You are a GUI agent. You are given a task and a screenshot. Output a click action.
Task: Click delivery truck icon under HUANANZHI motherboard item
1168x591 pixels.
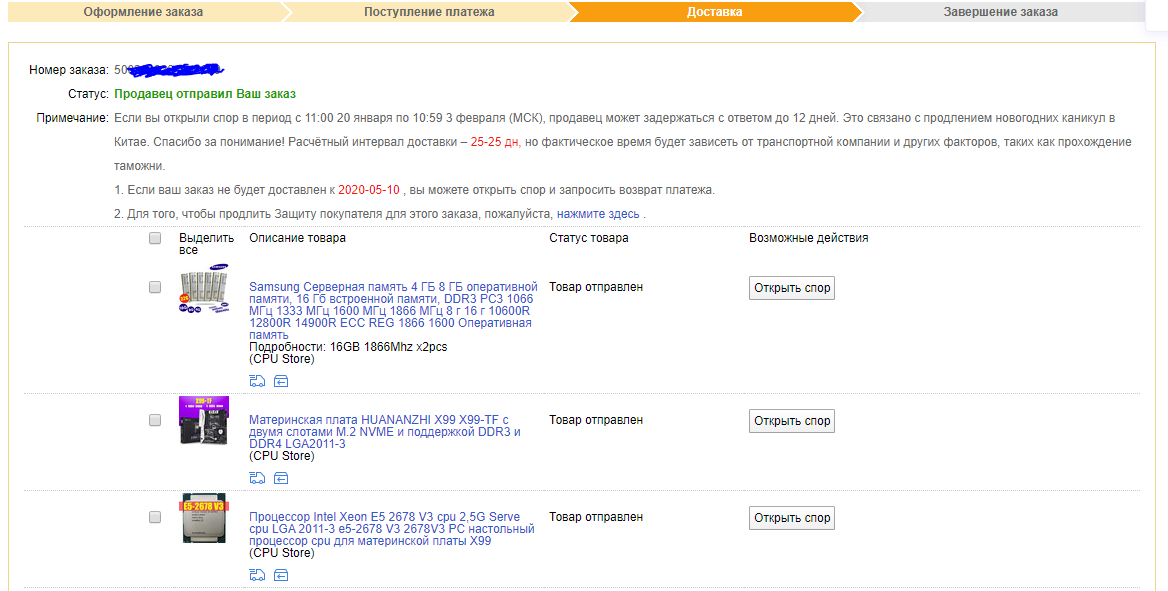coord(257,478)
